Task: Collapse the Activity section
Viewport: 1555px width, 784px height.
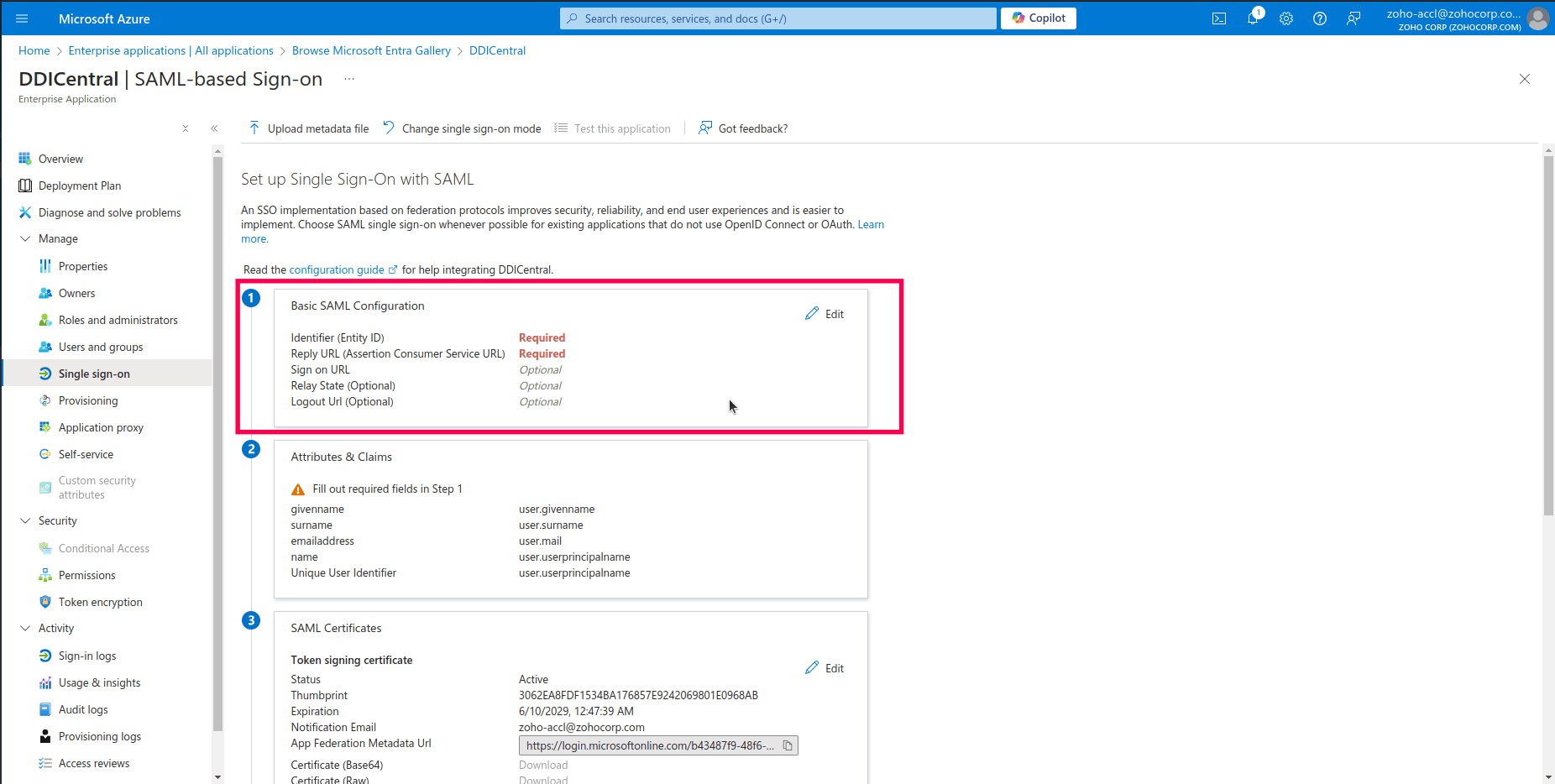Action: coord(25,627)
